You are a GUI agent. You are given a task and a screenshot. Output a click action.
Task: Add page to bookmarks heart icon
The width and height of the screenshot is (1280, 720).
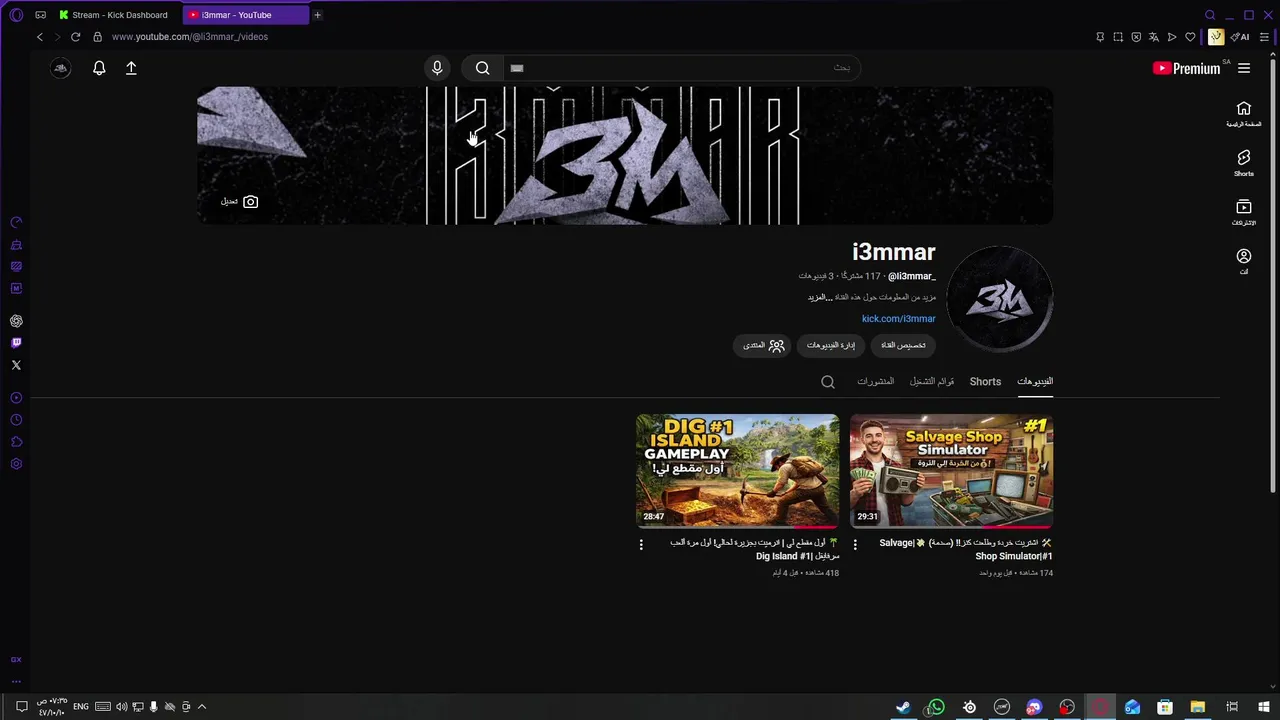[x=1190, y=37]
